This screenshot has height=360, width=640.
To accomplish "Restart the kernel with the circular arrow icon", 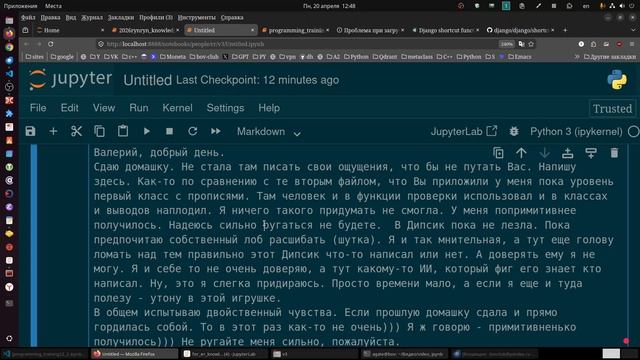I will (x=193, y=131).
